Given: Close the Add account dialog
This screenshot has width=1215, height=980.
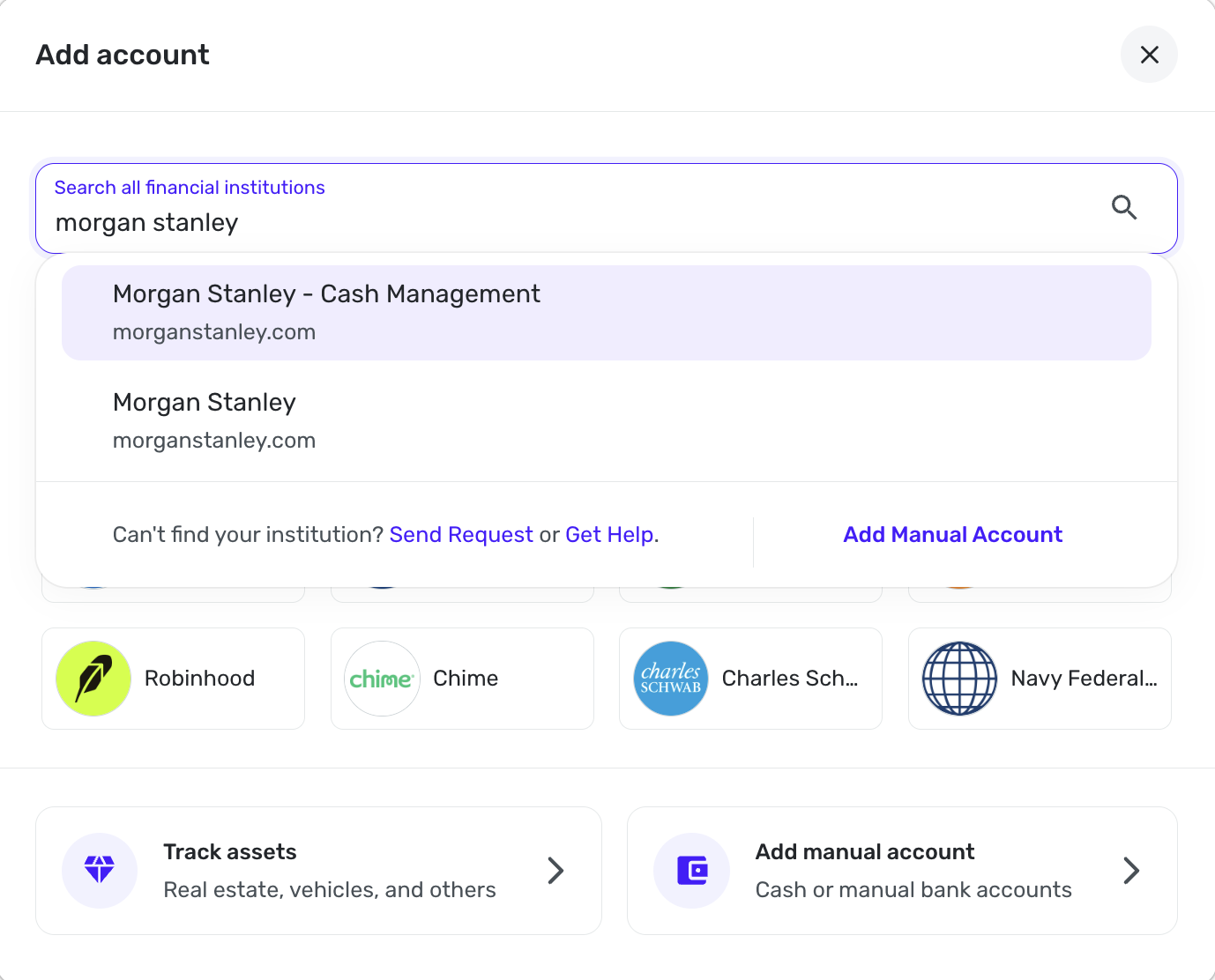Looking at the screenshot, I should pyautogui.click(x=1149, y=55).
